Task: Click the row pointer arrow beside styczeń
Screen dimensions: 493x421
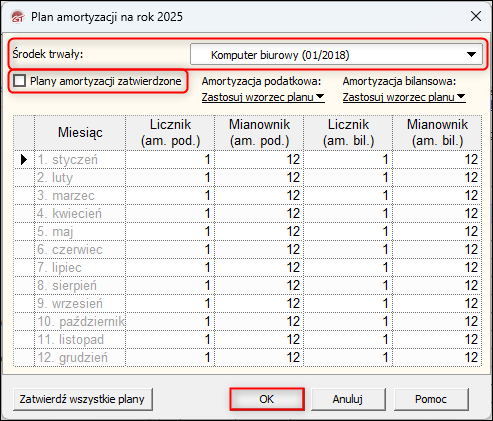Action: (24, 160)
